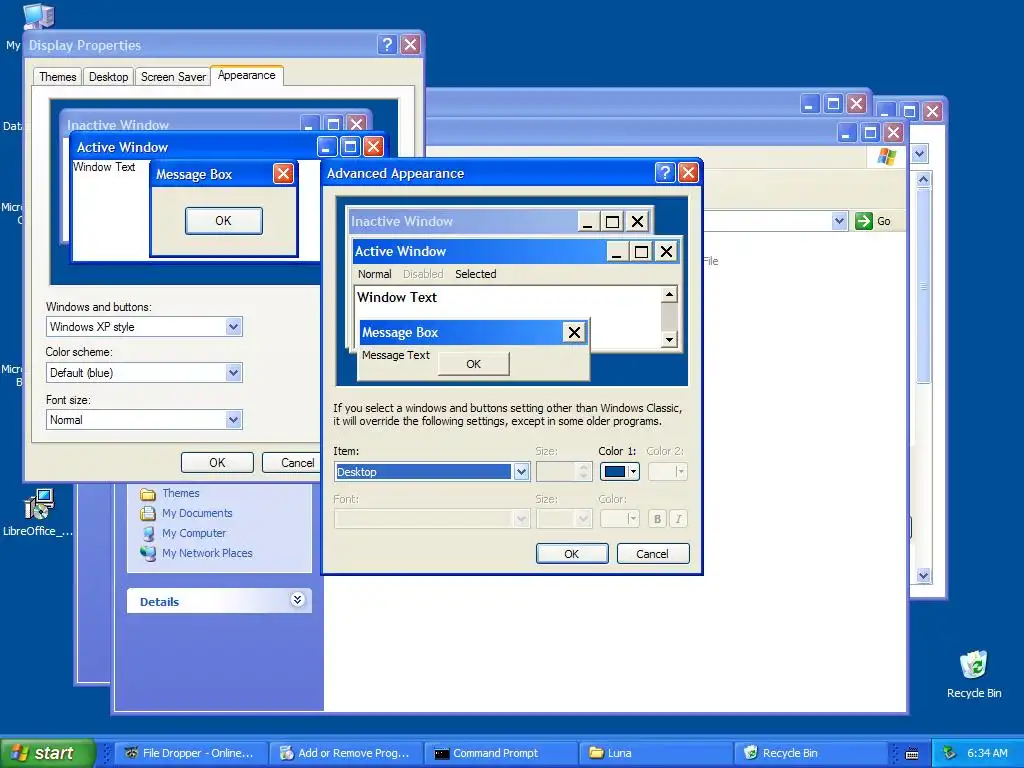Click the My Documents icon in sidebar

[x=148, y=513]
